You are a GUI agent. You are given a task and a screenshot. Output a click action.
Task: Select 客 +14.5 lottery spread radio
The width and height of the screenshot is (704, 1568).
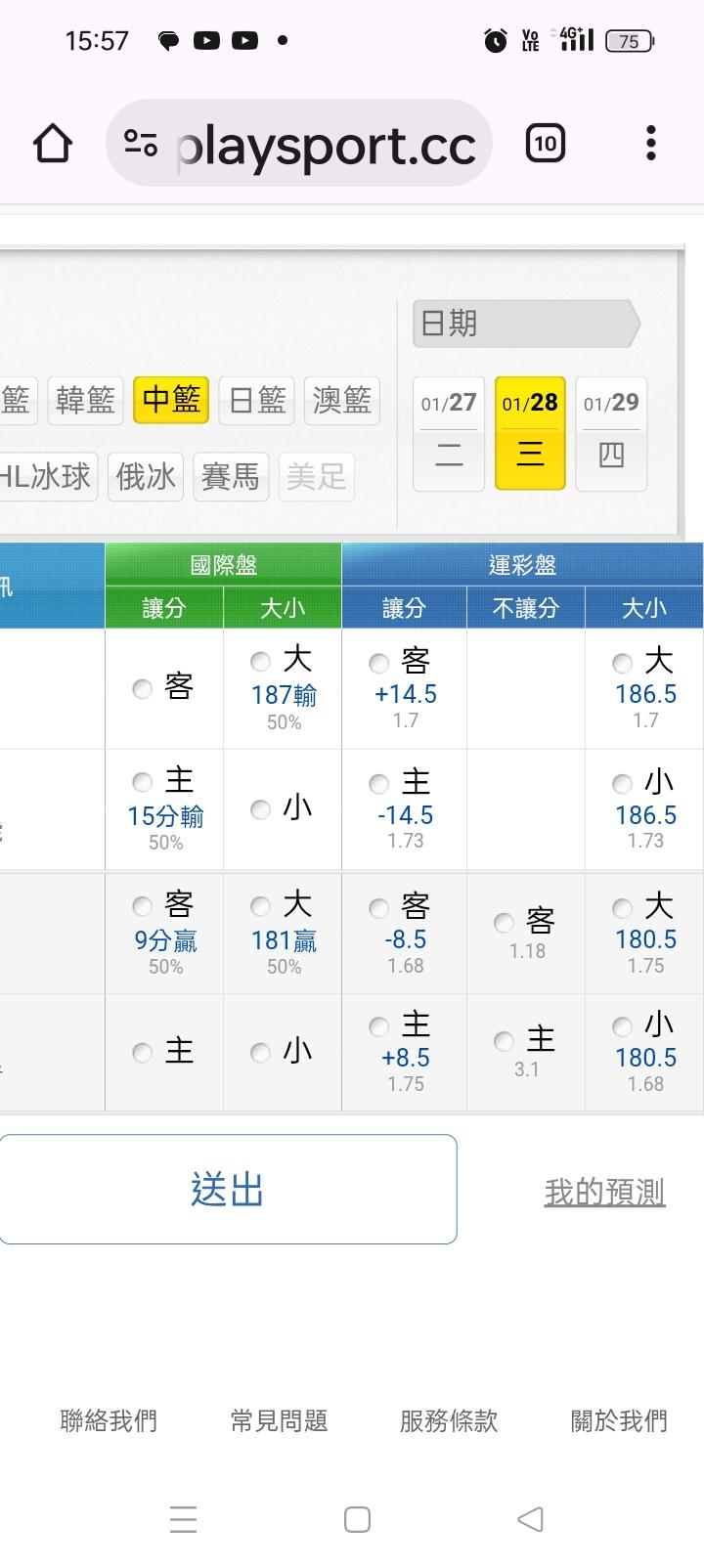(379, 665)
